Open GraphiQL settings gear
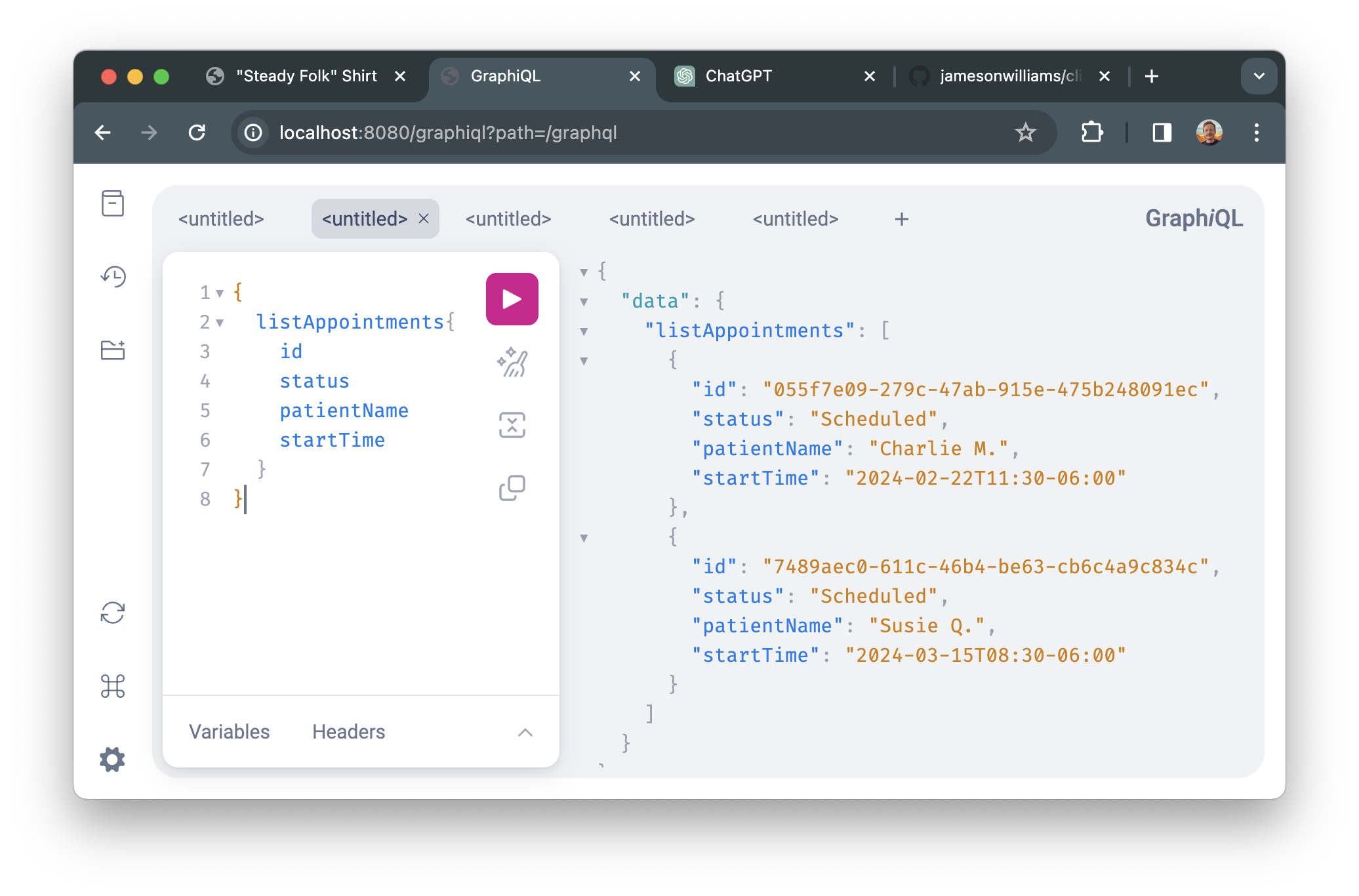The image size is (1359, 896). pyautogui.click(x=113, y=760)
